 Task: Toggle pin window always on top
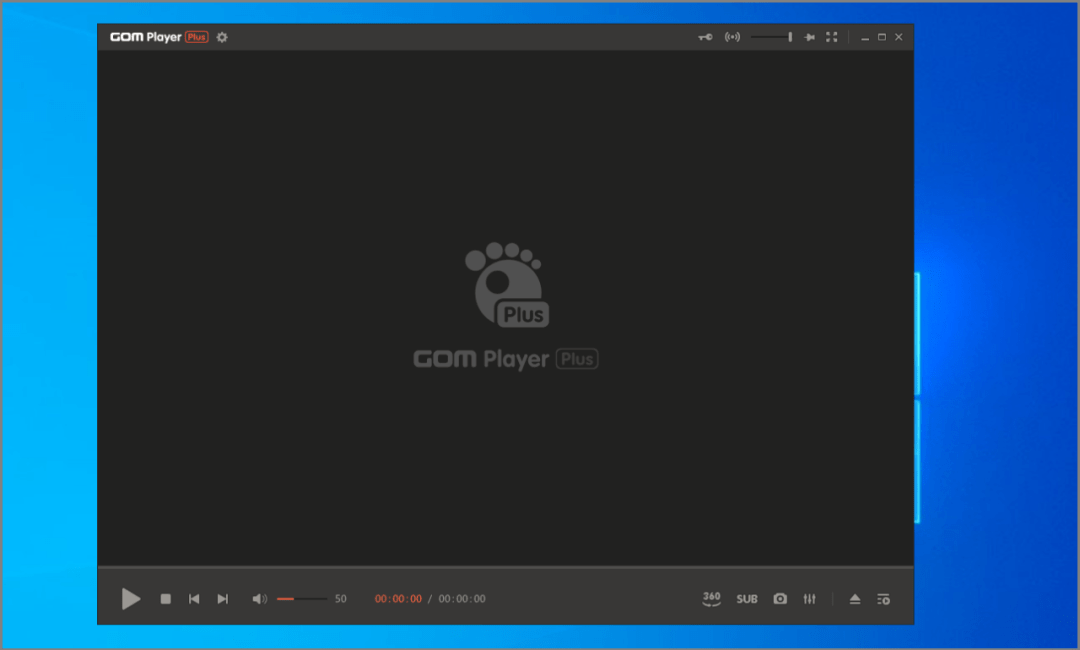pos(810,37)
